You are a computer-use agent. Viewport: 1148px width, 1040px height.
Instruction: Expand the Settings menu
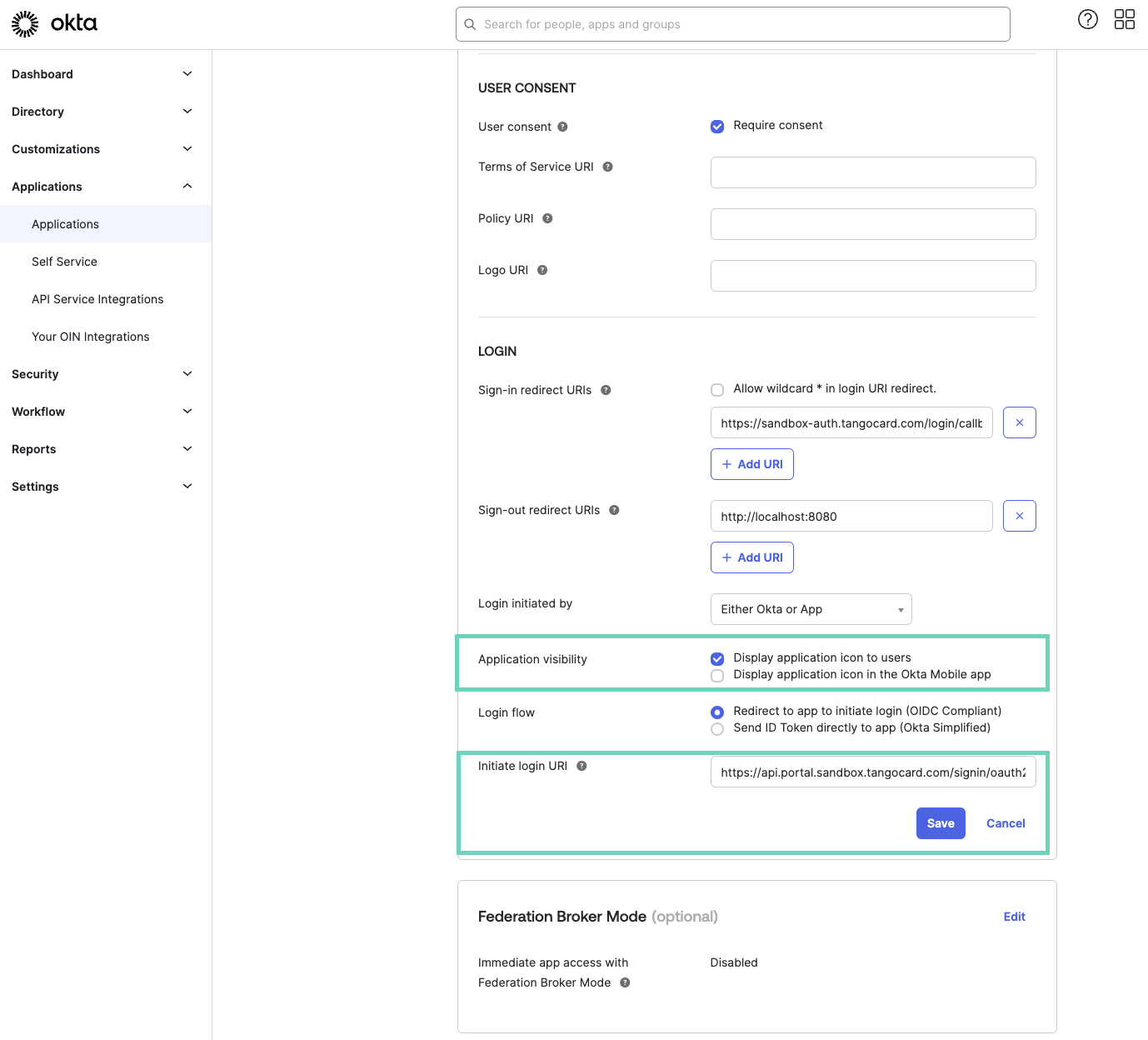tap(105, 487)
